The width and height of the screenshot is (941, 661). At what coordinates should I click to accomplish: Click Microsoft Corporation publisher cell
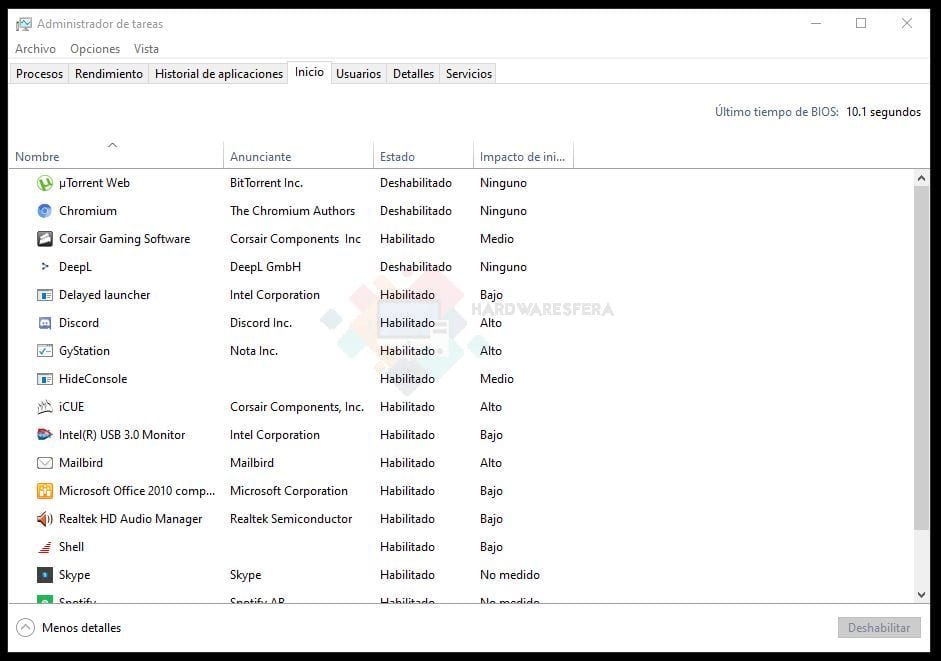pos(289,491)
